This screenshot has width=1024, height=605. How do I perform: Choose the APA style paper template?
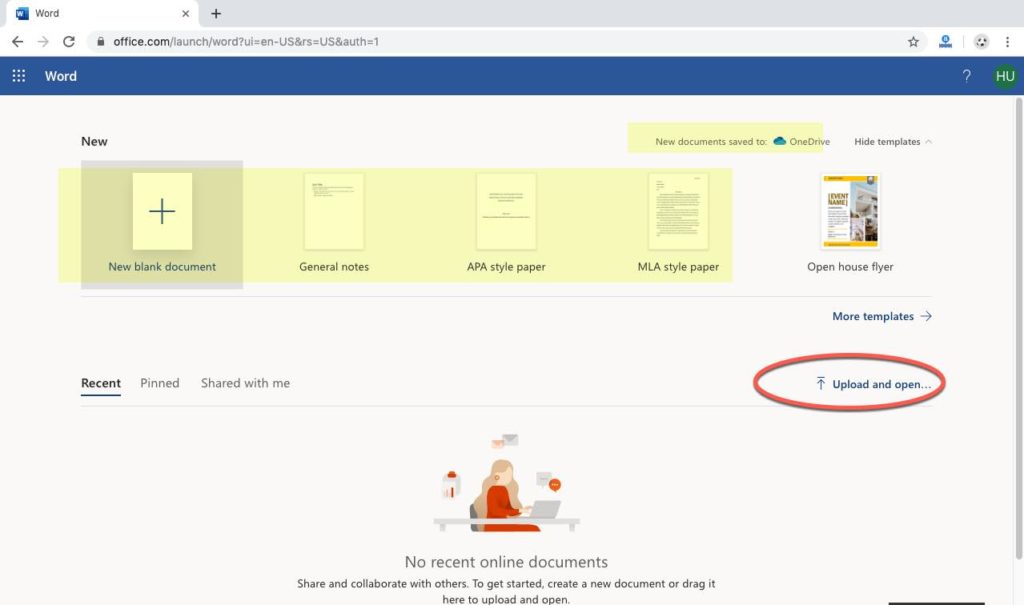[506, 224]
